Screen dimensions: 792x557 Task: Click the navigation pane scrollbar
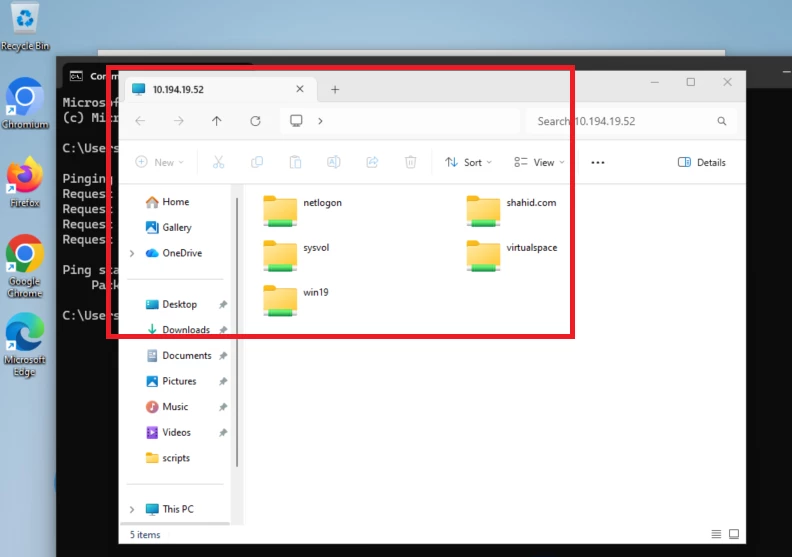pos(236,331)
